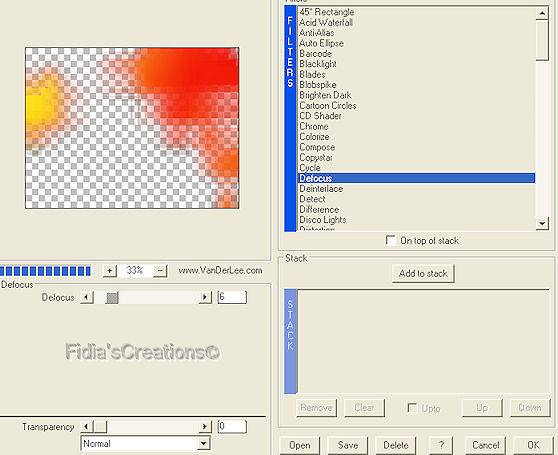The height and width of the screenshot is (455, 558).
Task: Zoom out with the minus button
Action: [x=160, y=271]
